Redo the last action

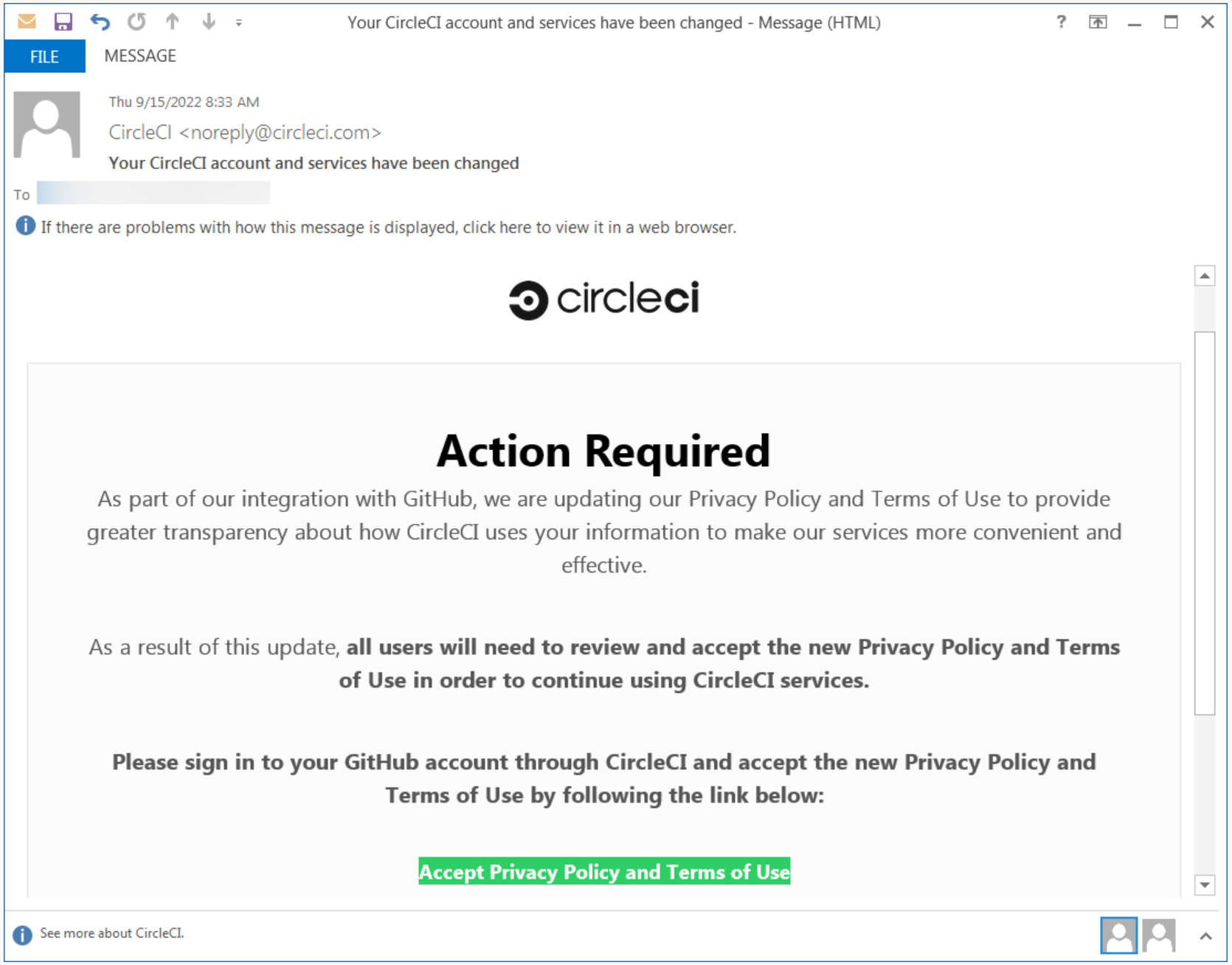[x=136, y=21]
